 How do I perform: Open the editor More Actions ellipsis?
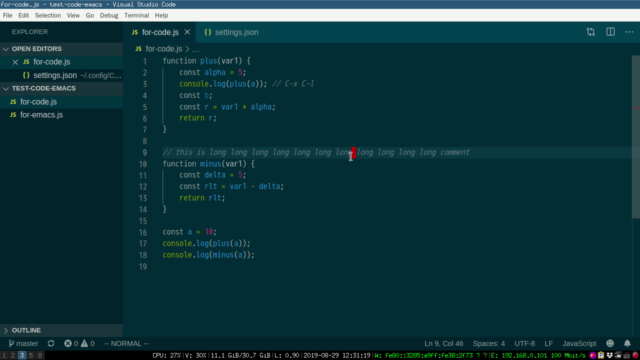[x=629, y=32]
